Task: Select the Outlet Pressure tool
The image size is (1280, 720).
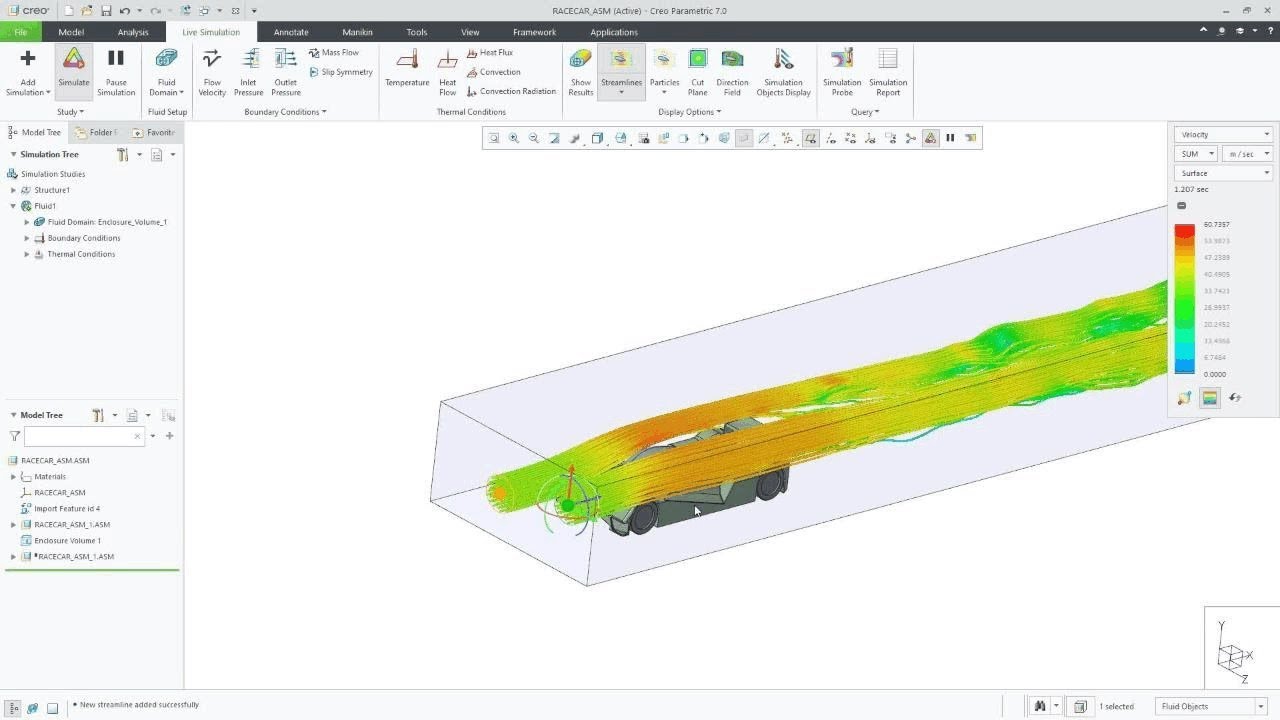Action: point(286,71)
